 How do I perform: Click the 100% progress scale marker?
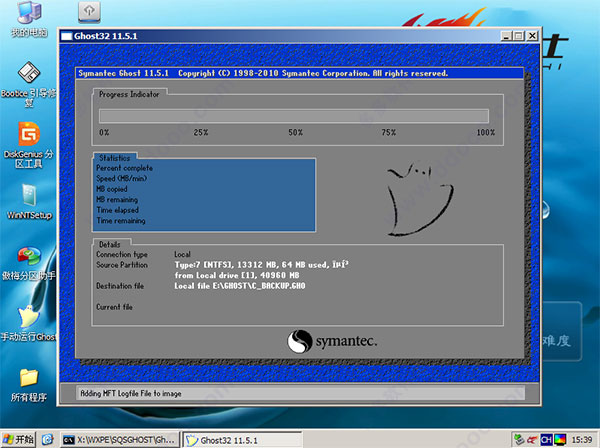(x=486, y=132)
